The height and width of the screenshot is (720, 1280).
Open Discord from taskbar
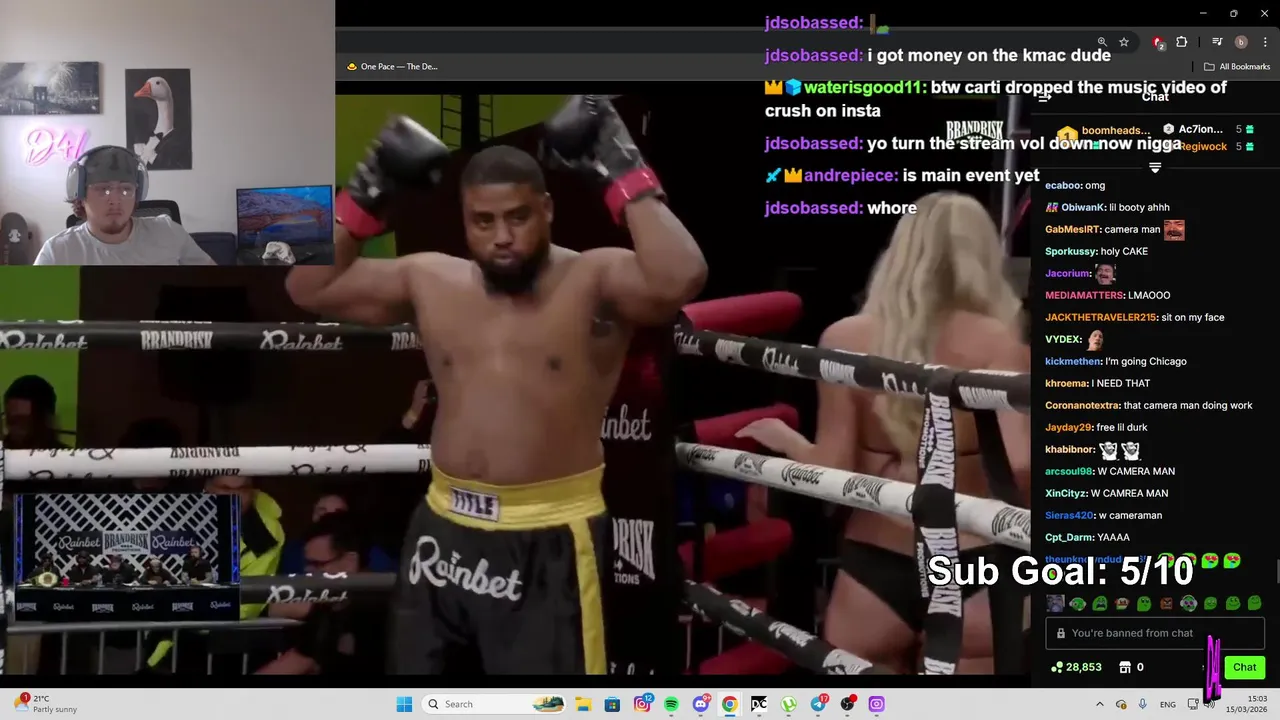click(x=701, y=704)
